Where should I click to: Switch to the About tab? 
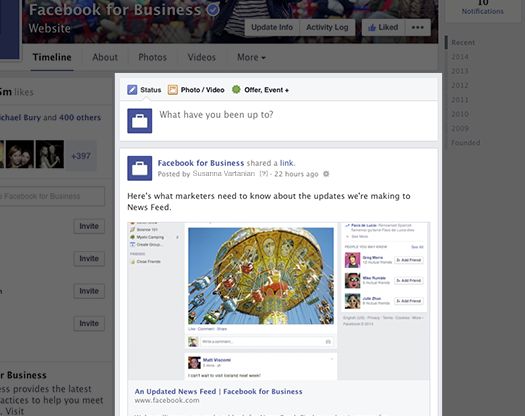click(x=105, y=57)
